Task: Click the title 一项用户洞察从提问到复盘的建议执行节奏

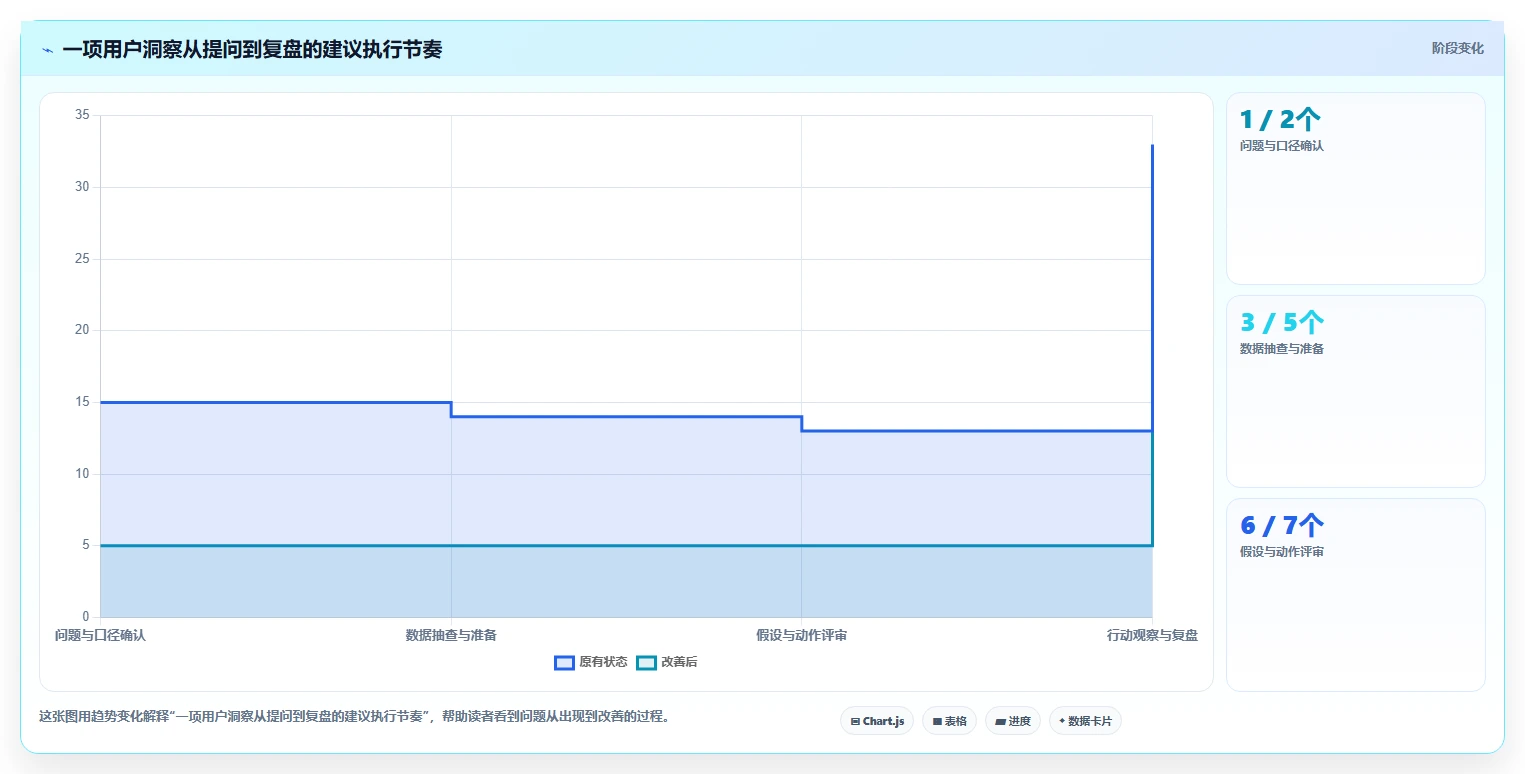Action: [x=252, y=50]
